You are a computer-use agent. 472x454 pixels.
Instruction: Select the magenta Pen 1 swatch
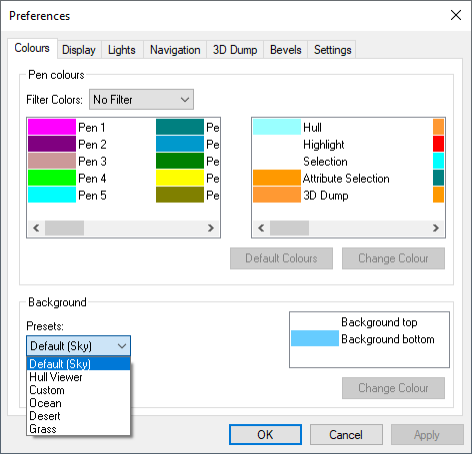tap(52, 127)
